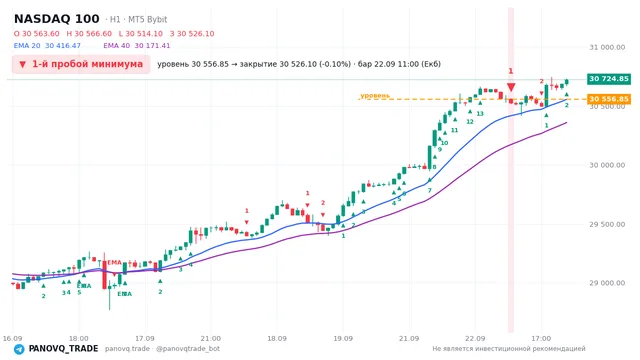This screenshot has height=360, width=640.
Task: Click the 21:00 time axis label
Action: (211, 339)
